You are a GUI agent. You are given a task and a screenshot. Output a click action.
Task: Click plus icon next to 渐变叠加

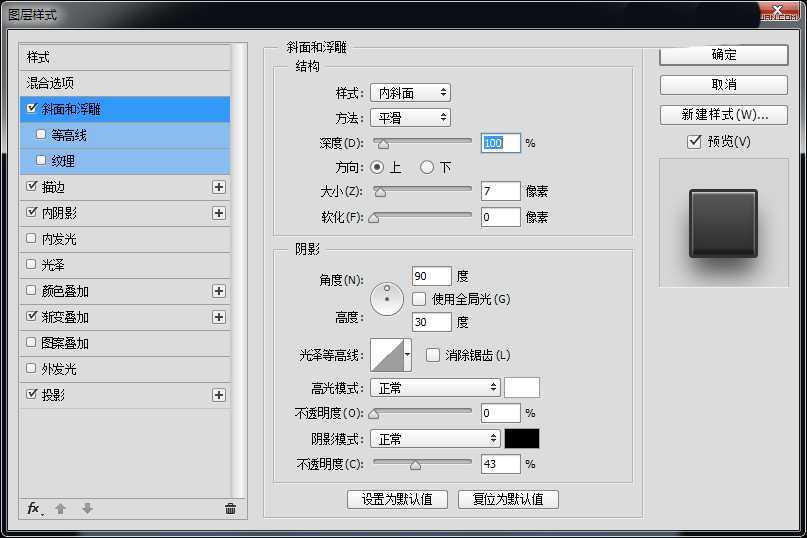pos(219,317)
